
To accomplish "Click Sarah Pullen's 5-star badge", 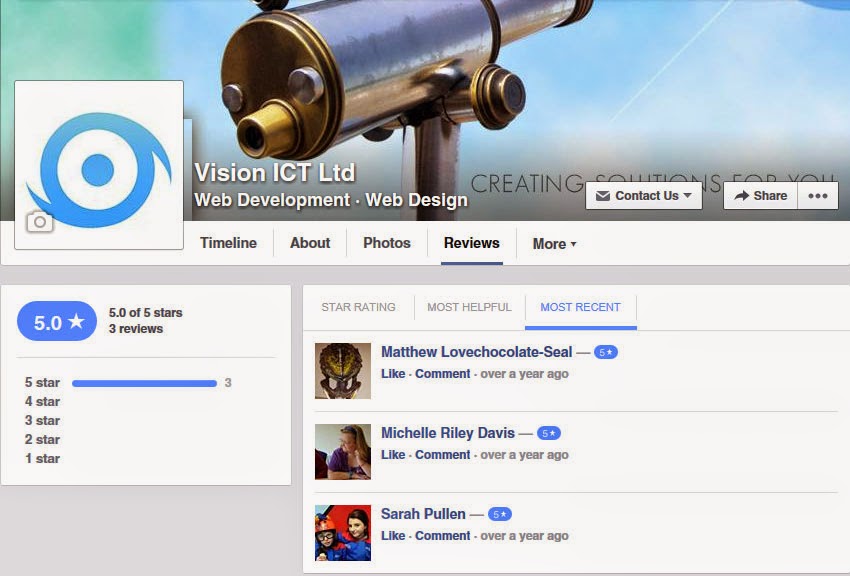I will [499, 514].
